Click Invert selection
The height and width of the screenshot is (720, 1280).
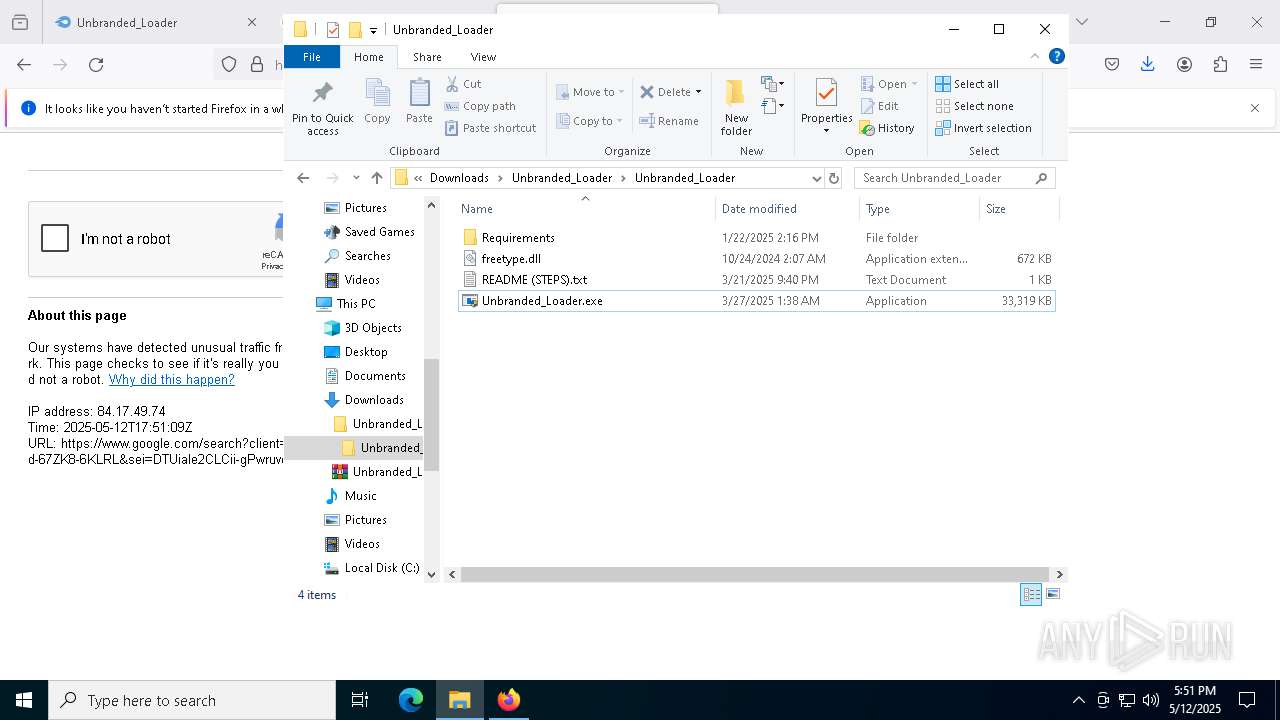[983, 128]
